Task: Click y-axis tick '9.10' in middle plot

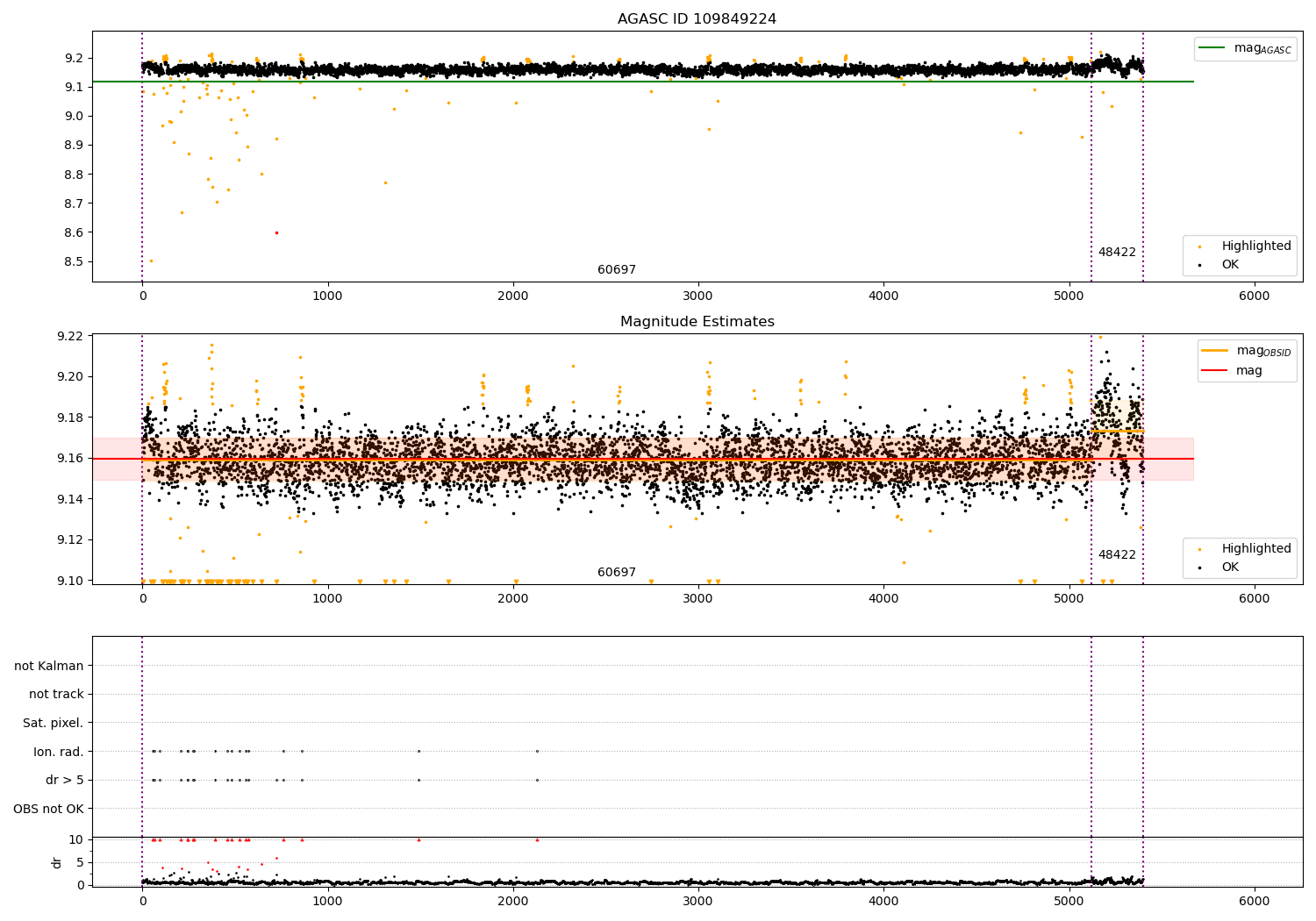Action: coord(71,581)
